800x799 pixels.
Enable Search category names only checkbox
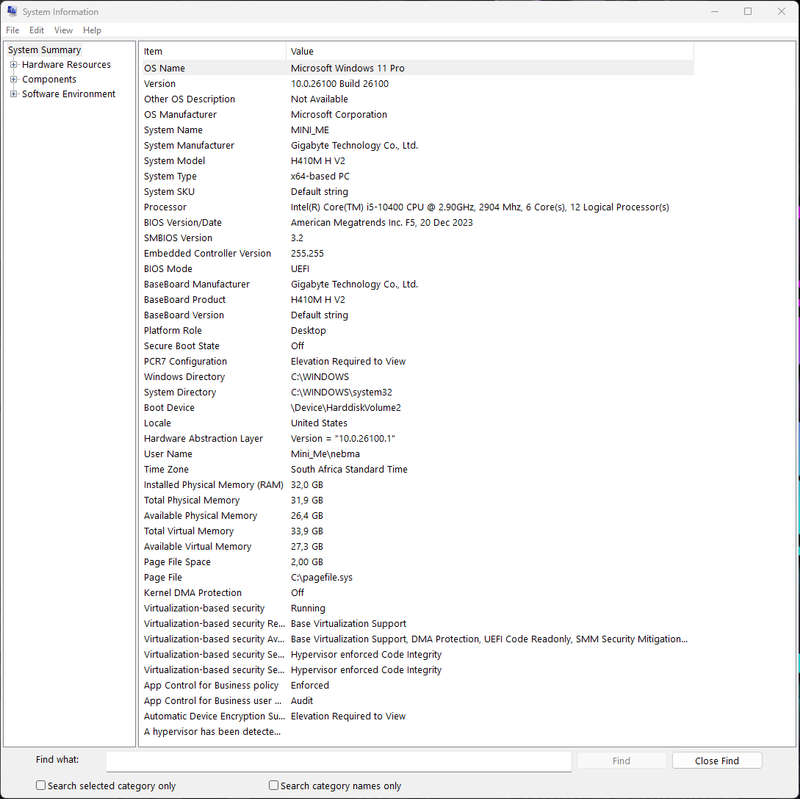click(x=273, y=785)
